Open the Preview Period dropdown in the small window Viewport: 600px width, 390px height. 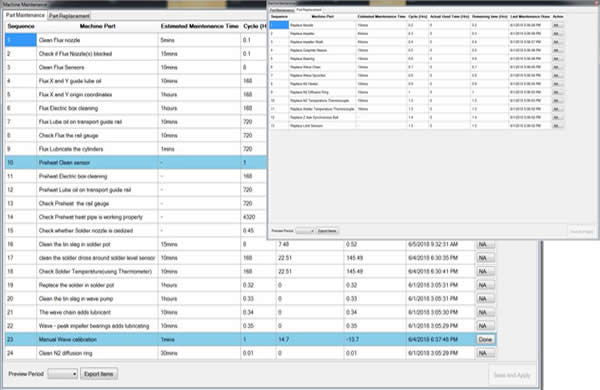click(x=305, y=231)
